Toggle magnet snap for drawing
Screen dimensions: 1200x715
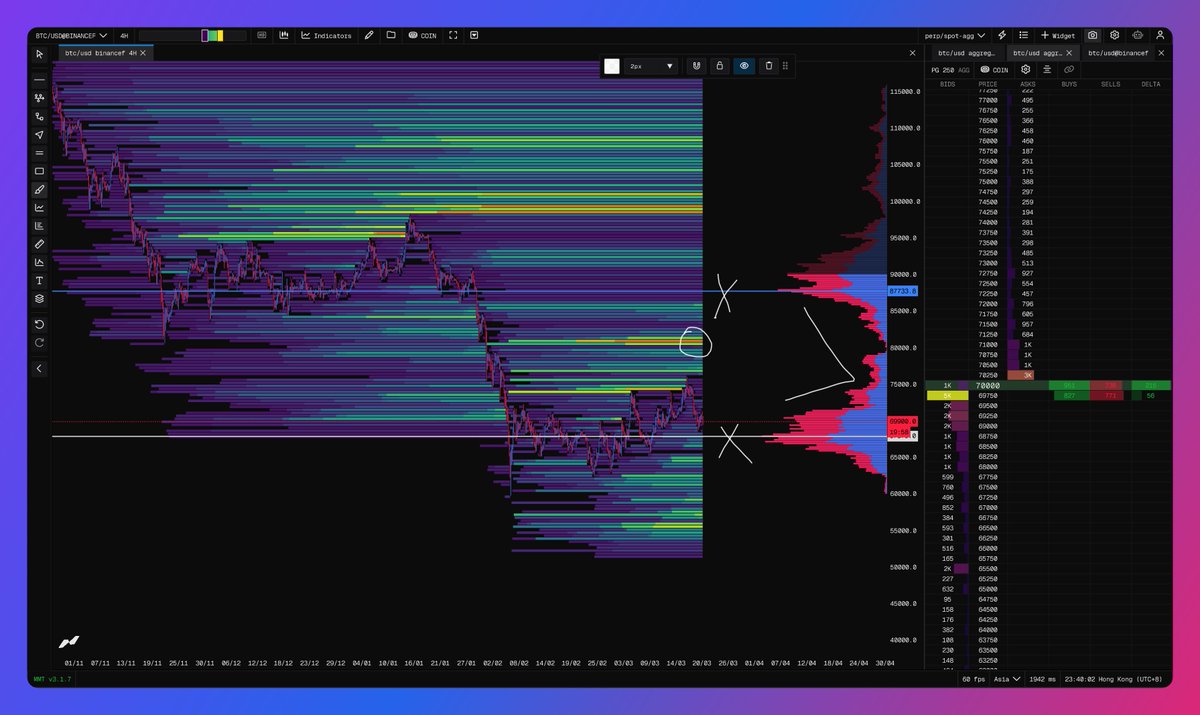[x=697, y=66]
